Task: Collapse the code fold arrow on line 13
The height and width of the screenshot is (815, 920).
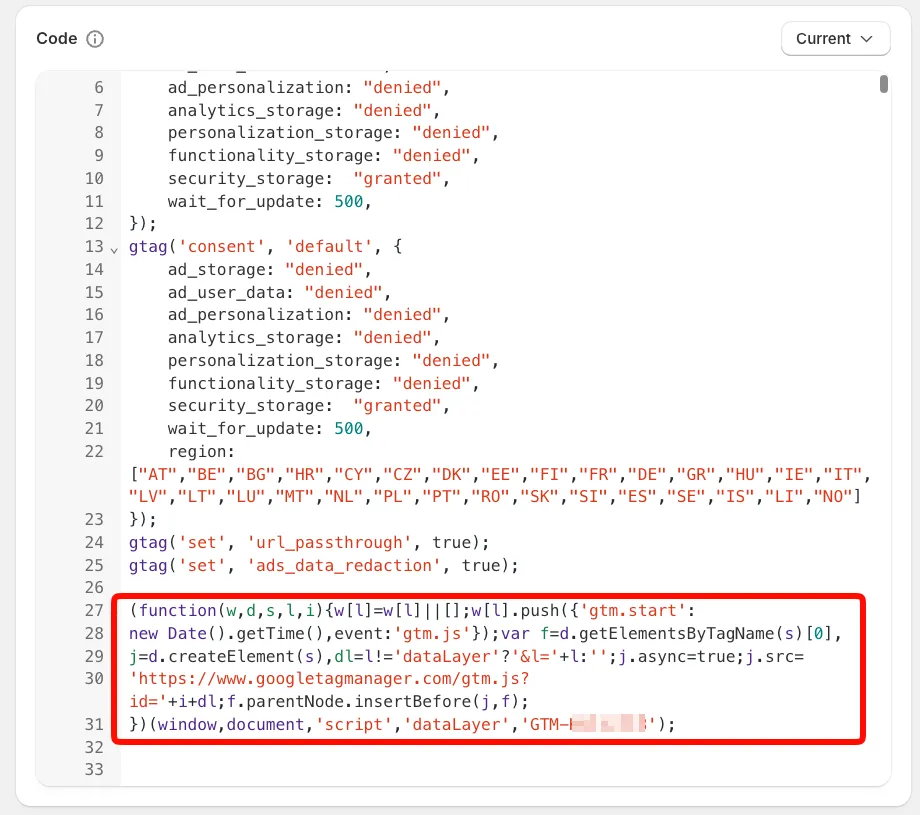Action: pos(114,250)
